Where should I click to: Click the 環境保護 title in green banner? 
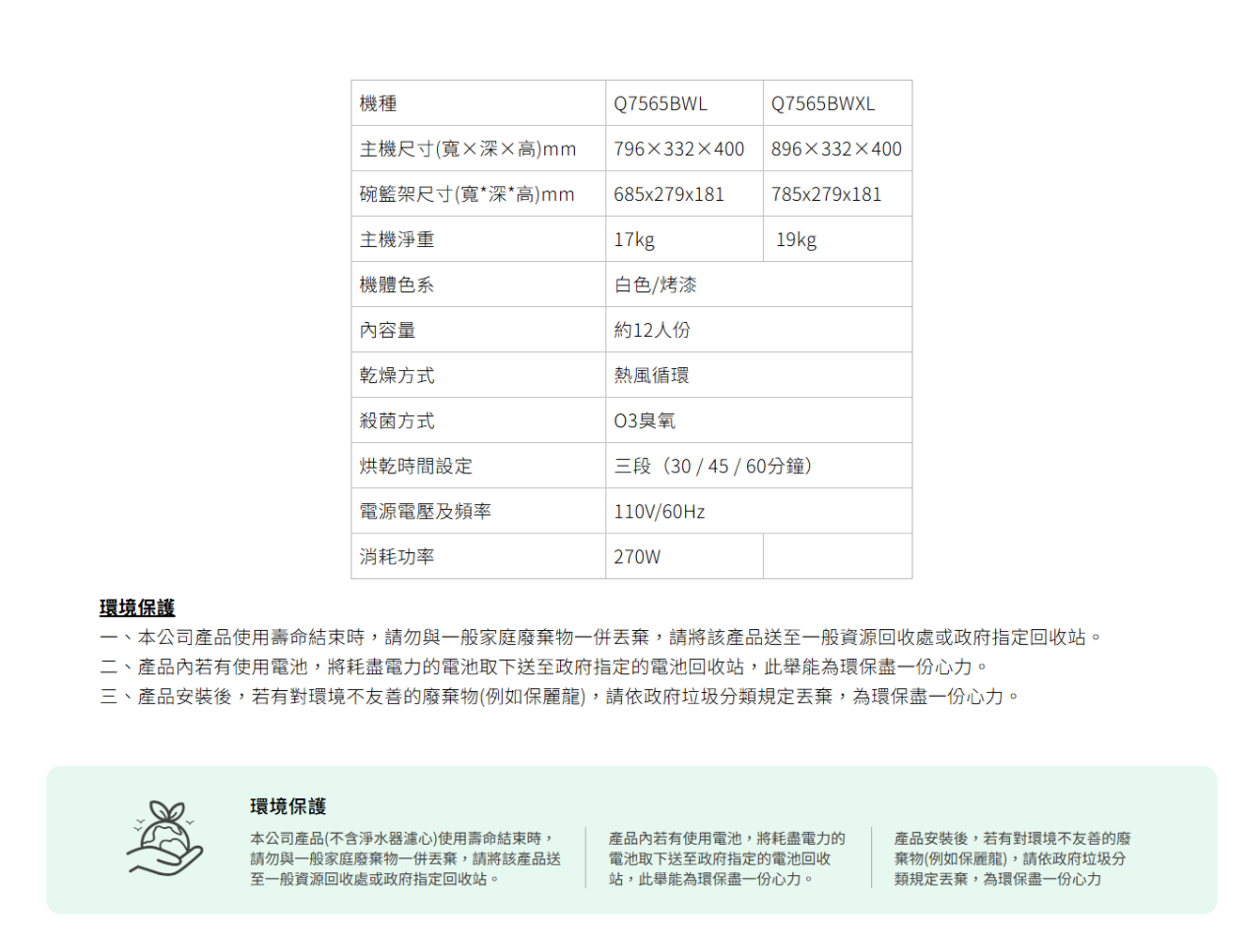(288, 806)
